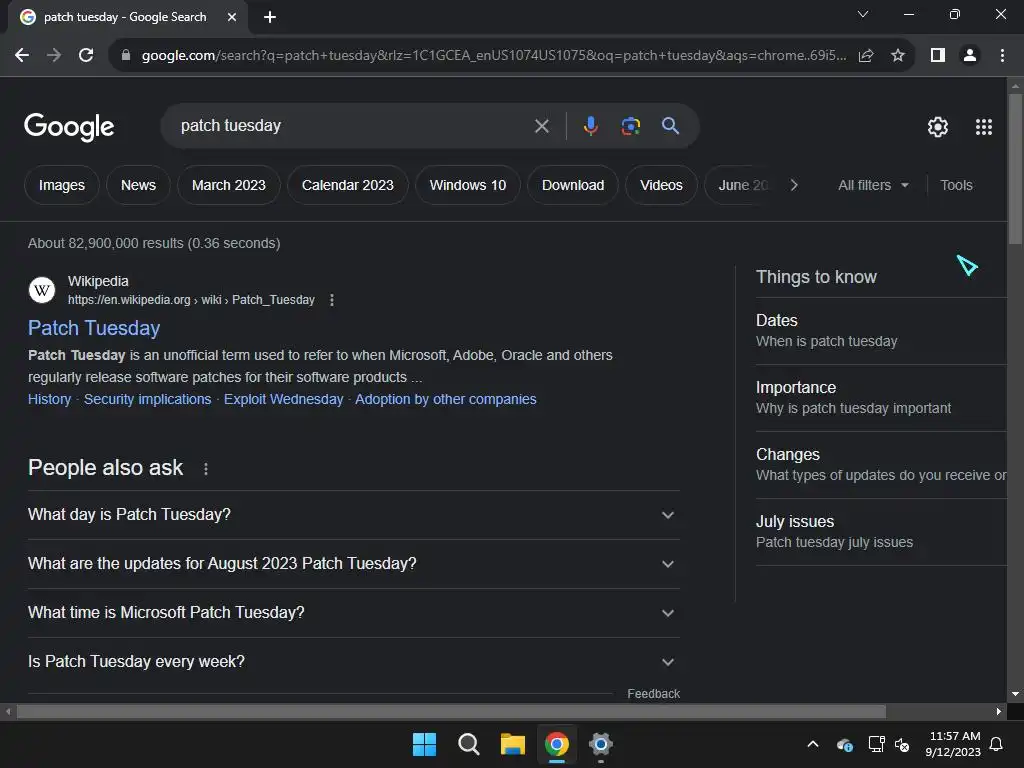
Task: Expand Is Patch Tuesday every week?
Action: pyautogui.click(x=353, y=662)
